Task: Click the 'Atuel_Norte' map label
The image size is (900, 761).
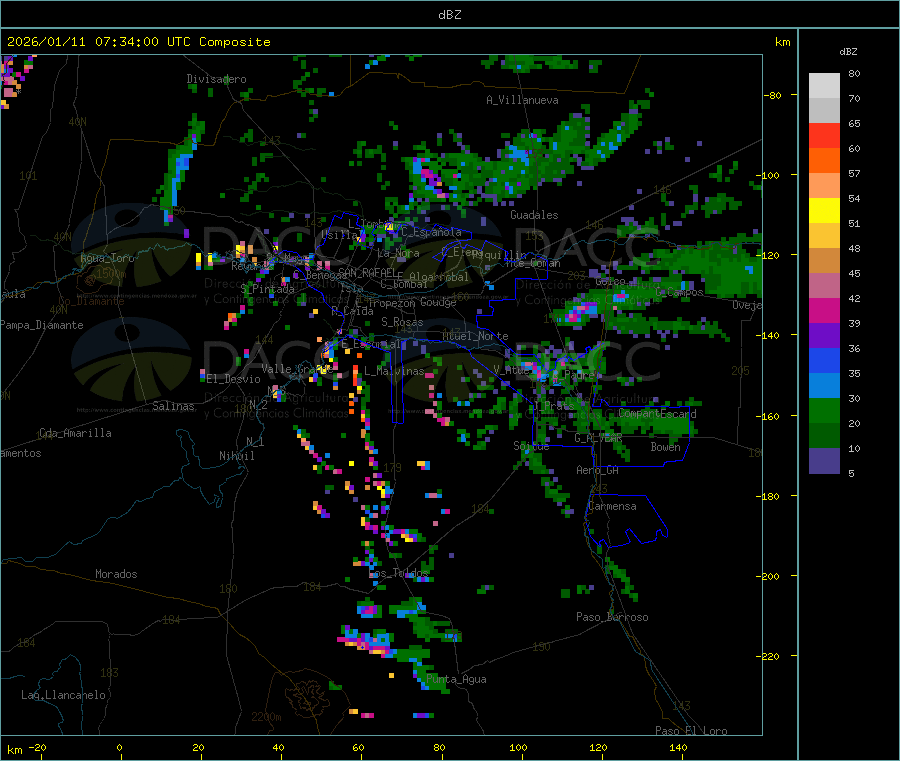Action: click(x=475, y=336)
